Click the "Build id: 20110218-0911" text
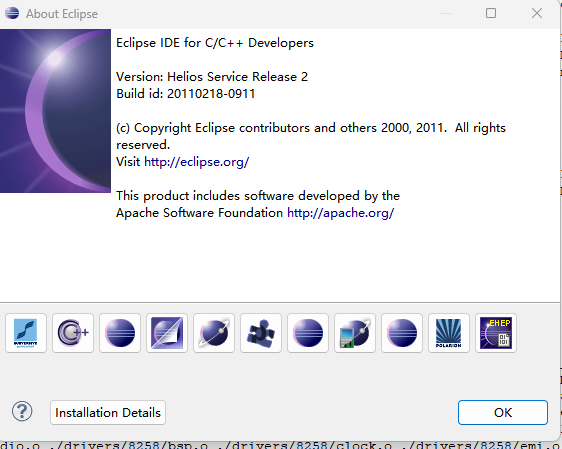 click(186, 94)
